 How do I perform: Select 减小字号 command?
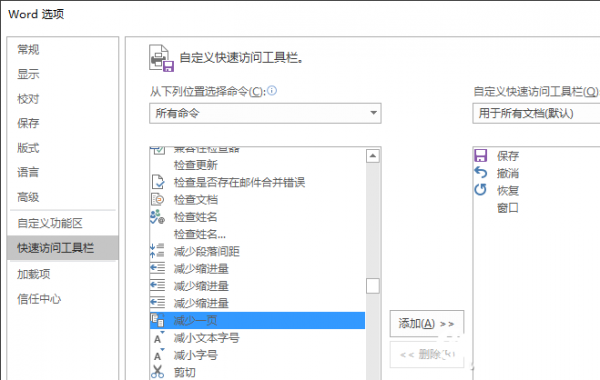click(196, 355)
